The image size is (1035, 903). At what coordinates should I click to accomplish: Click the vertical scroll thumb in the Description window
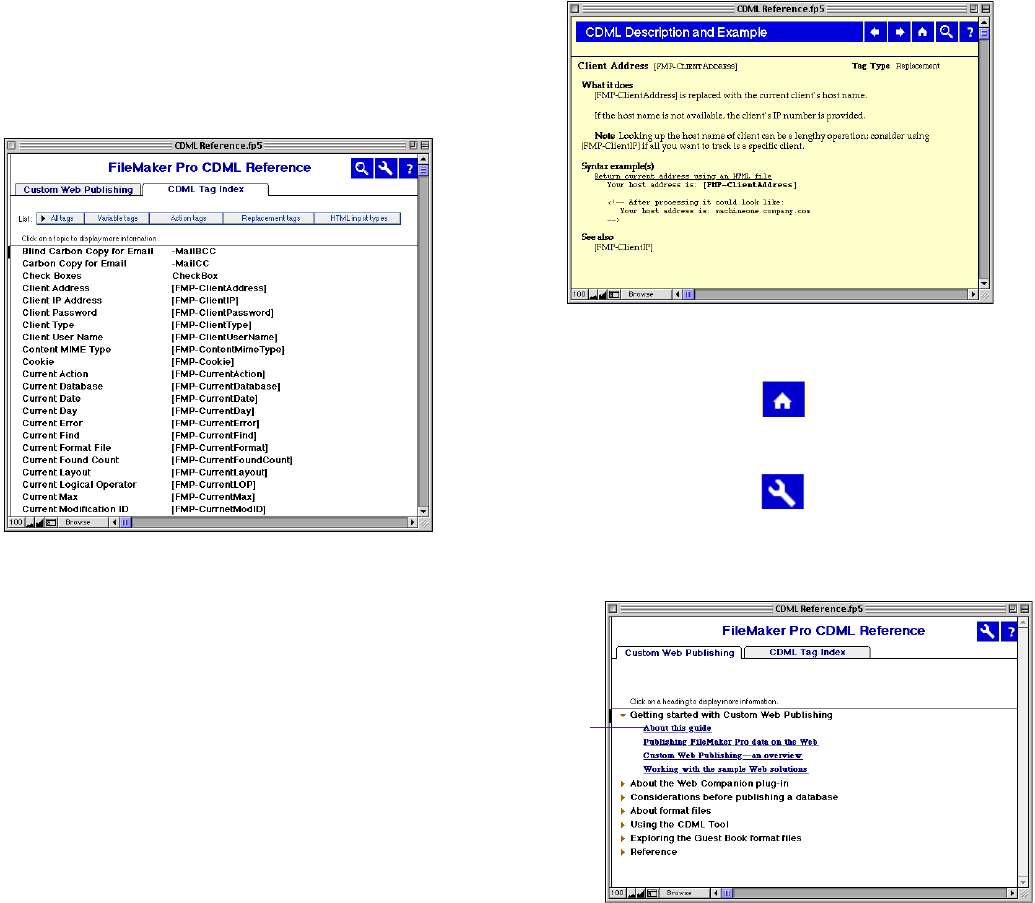pos(984,34)
